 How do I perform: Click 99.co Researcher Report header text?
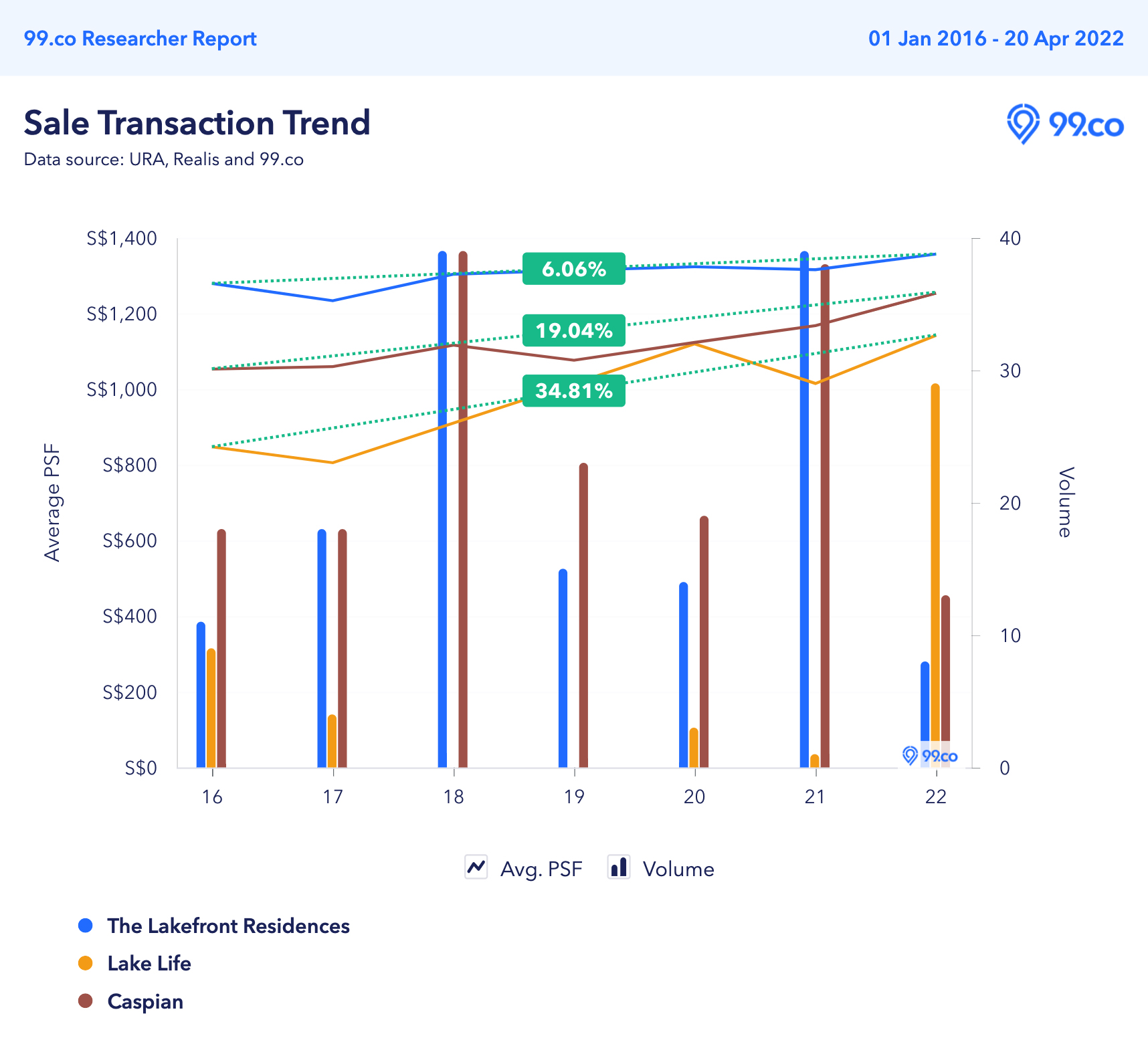pyautogui.click(x=140, y=39)
